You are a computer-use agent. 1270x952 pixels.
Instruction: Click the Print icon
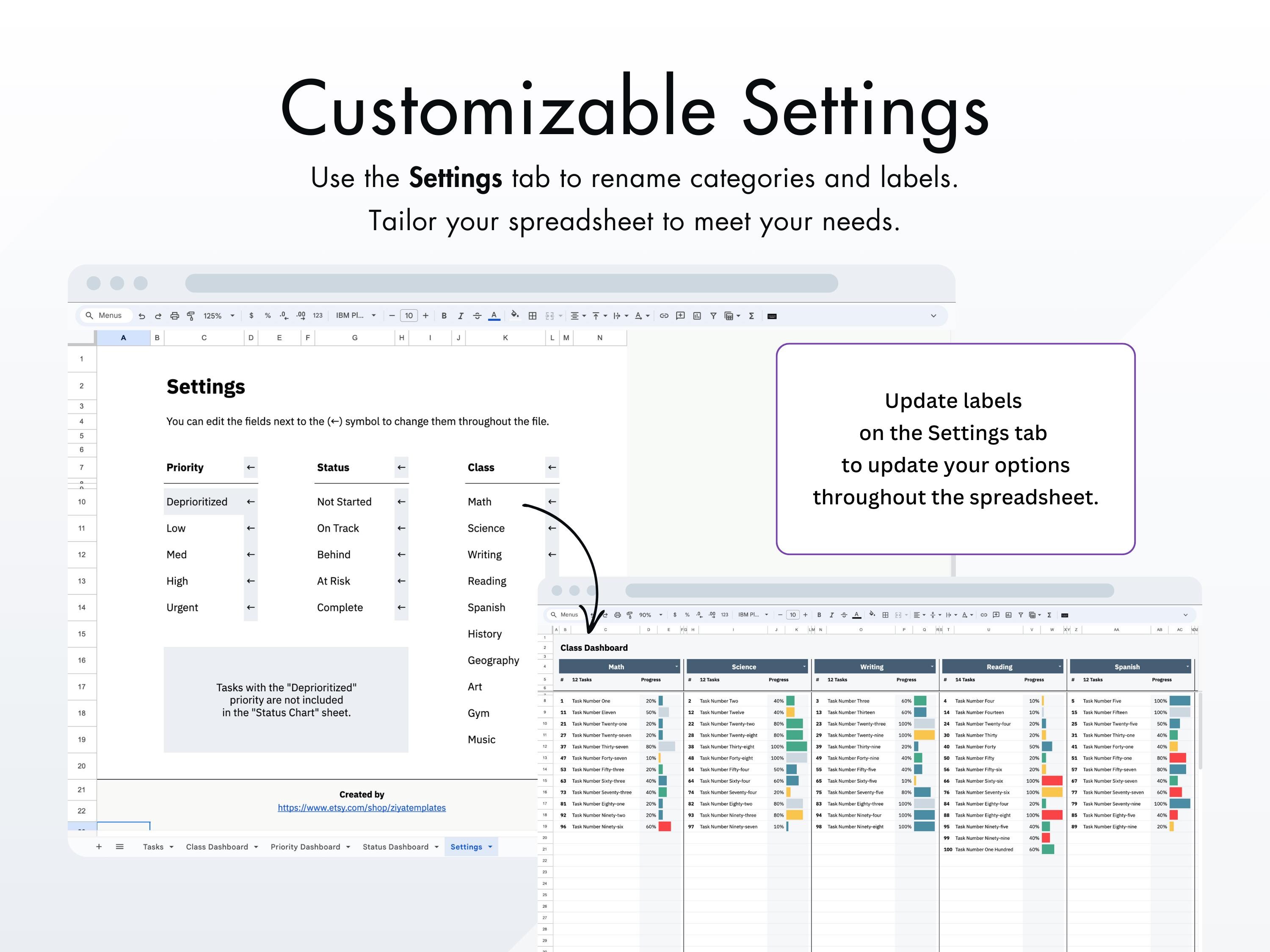click(x=175, y=316)
